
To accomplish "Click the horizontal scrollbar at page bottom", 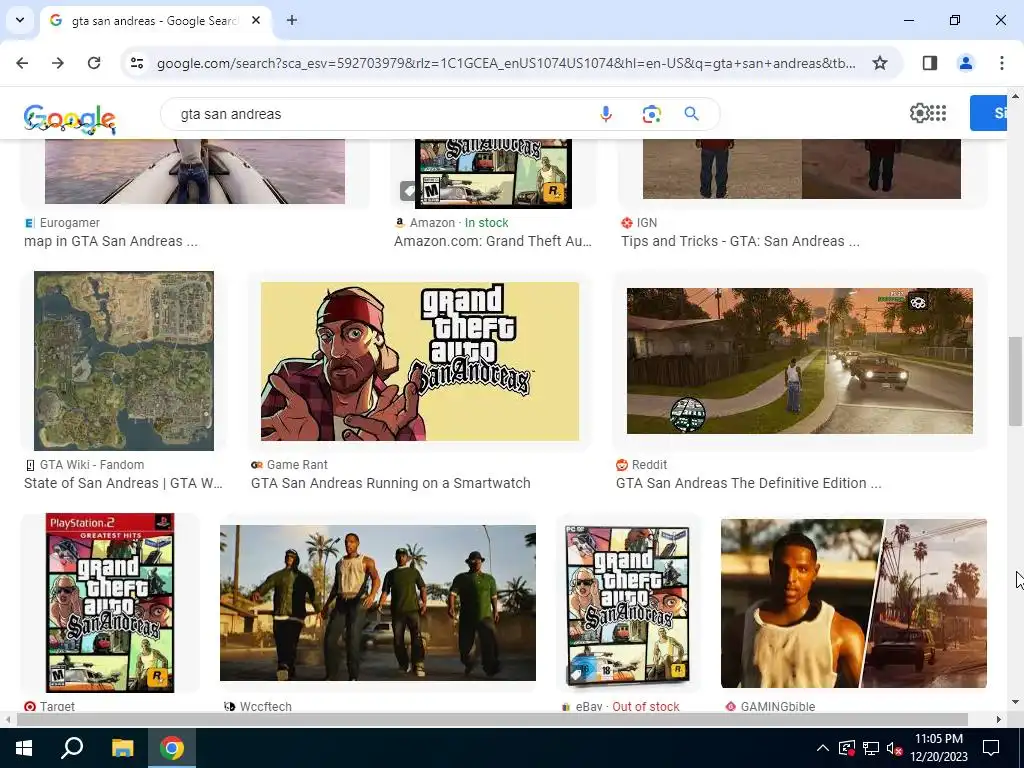I will 492,719.
